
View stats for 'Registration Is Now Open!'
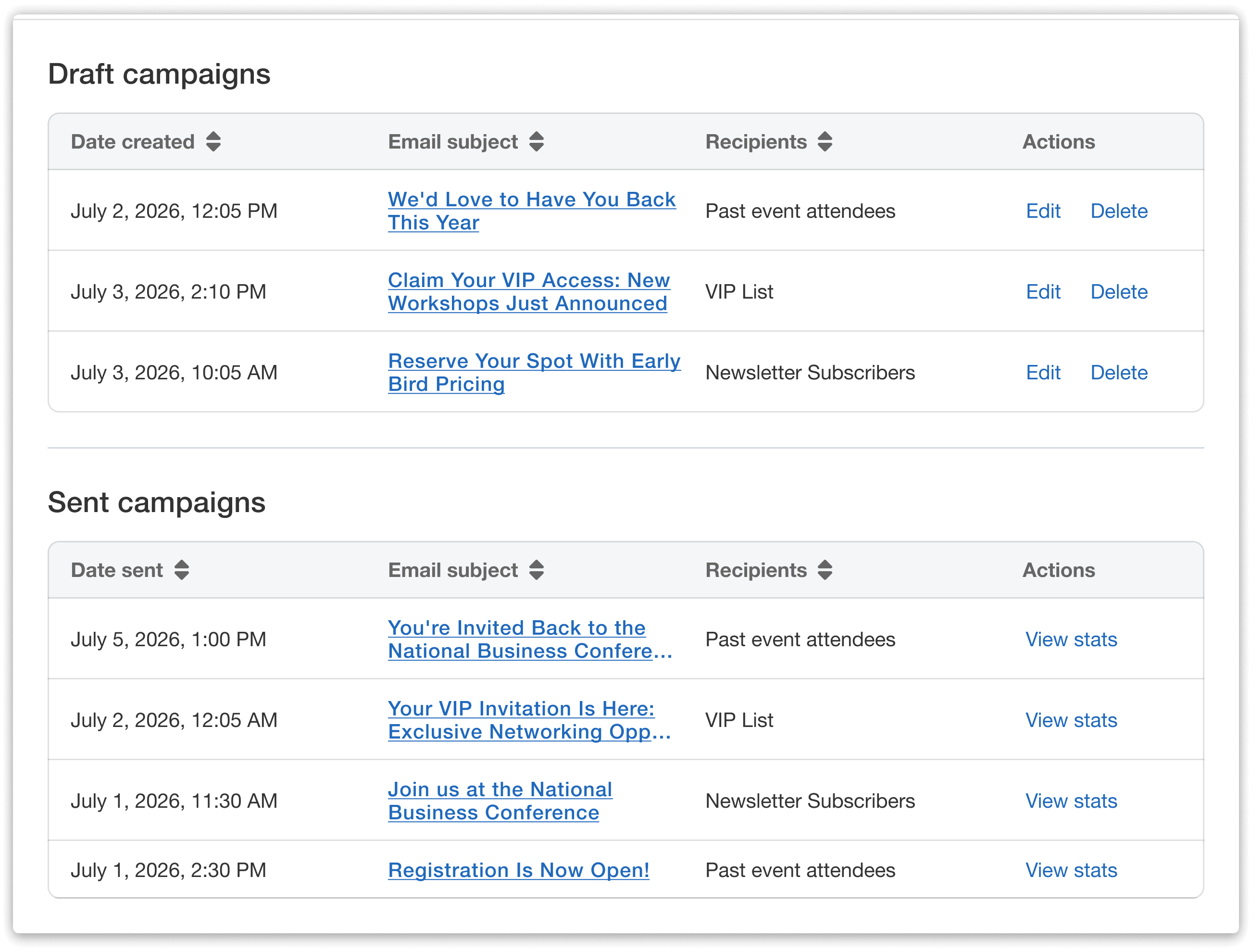click(x=1071, y=870)
